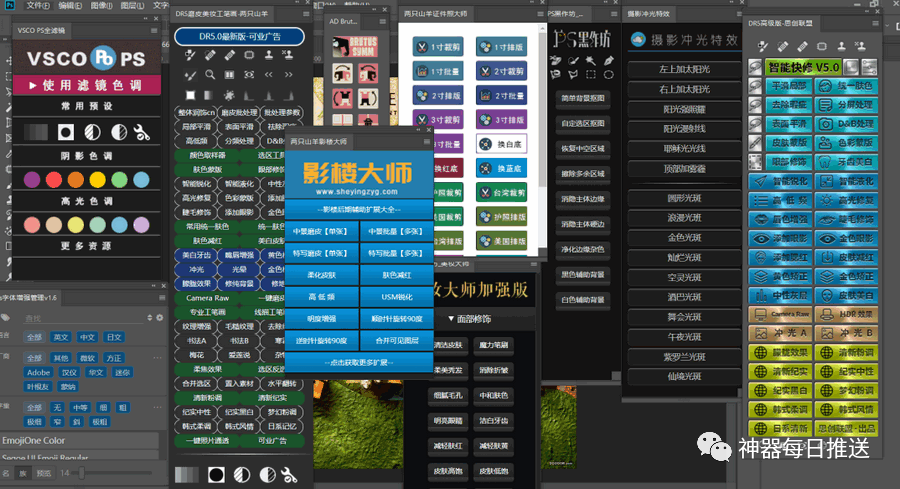The image size is (900, 489).
Task: Click the Photoshop Ps logo icon
Action: pyautogui.click(x=9, y=5)
